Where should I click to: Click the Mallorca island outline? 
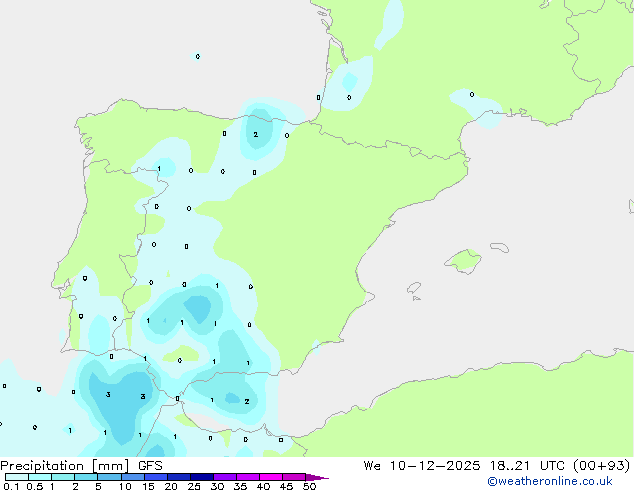[x=463, y=261]
